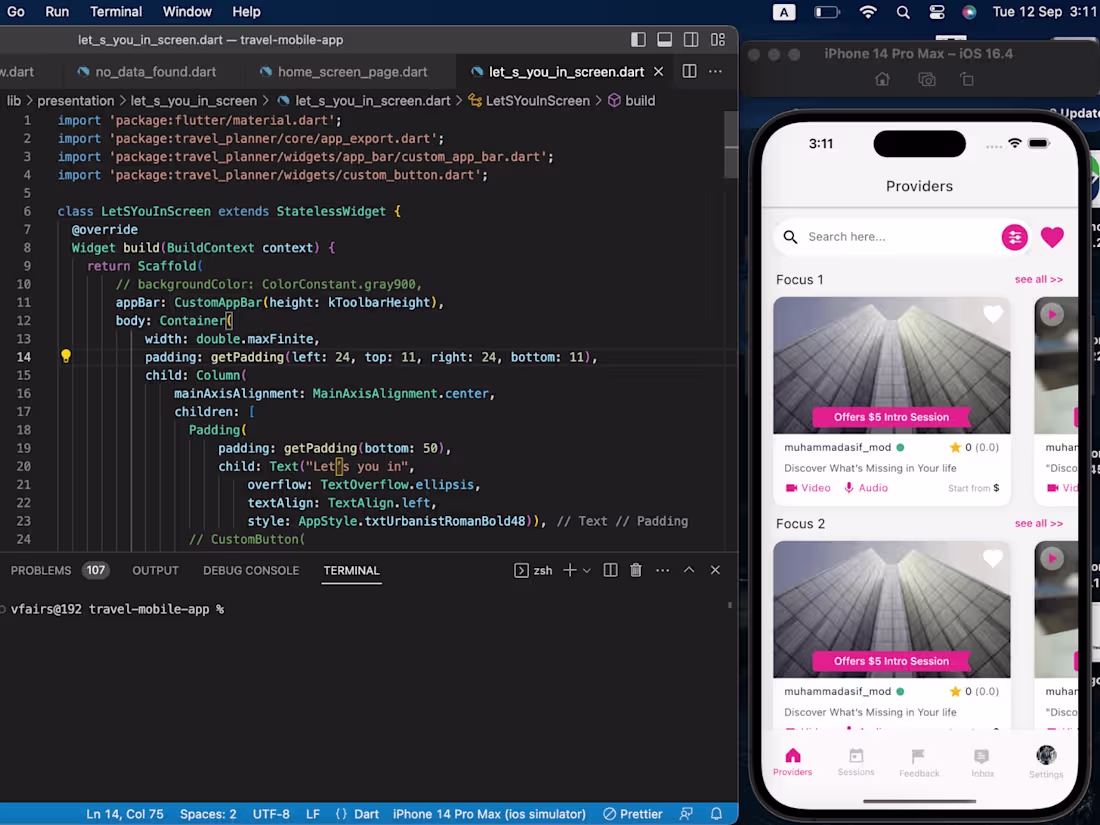The width and height of the screenshot is (1100, 825).
Task: Click the lightbulb code action on line 14
Action: pyautogui.click(x=65, y=356)
